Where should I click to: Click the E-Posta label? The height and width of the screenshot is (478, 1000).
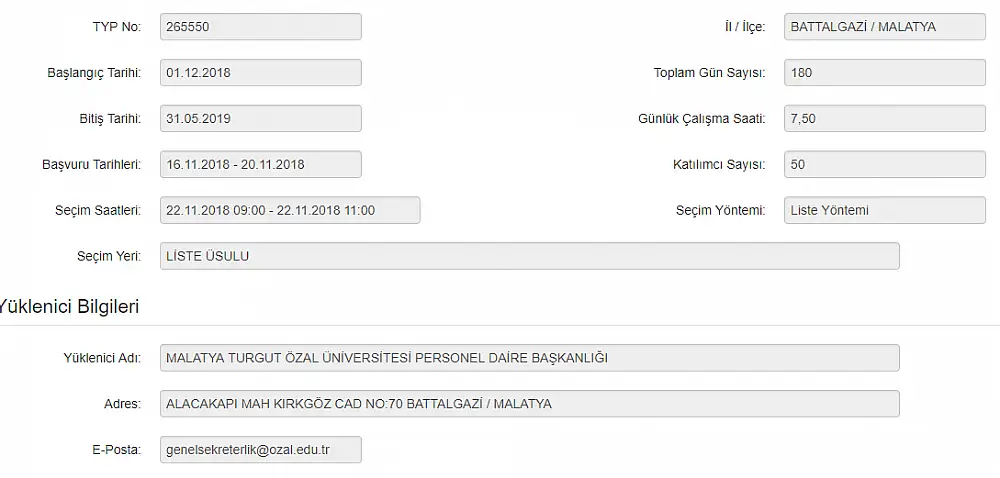click(117, 450)
